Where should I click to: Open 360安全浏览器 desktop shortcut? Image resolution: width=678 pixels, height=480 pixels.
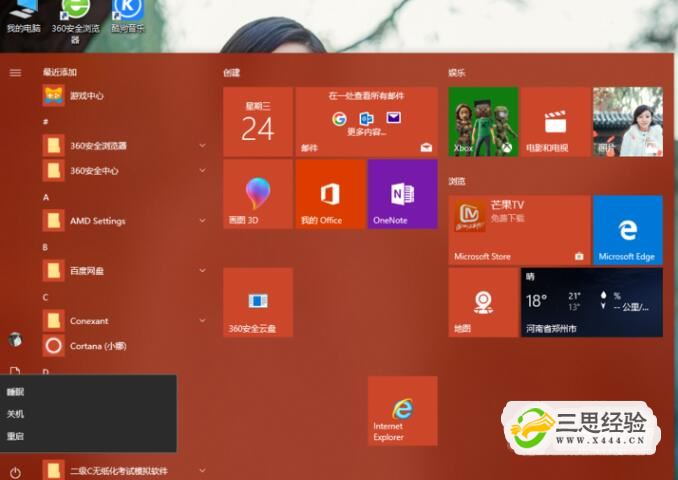point(76,22)
